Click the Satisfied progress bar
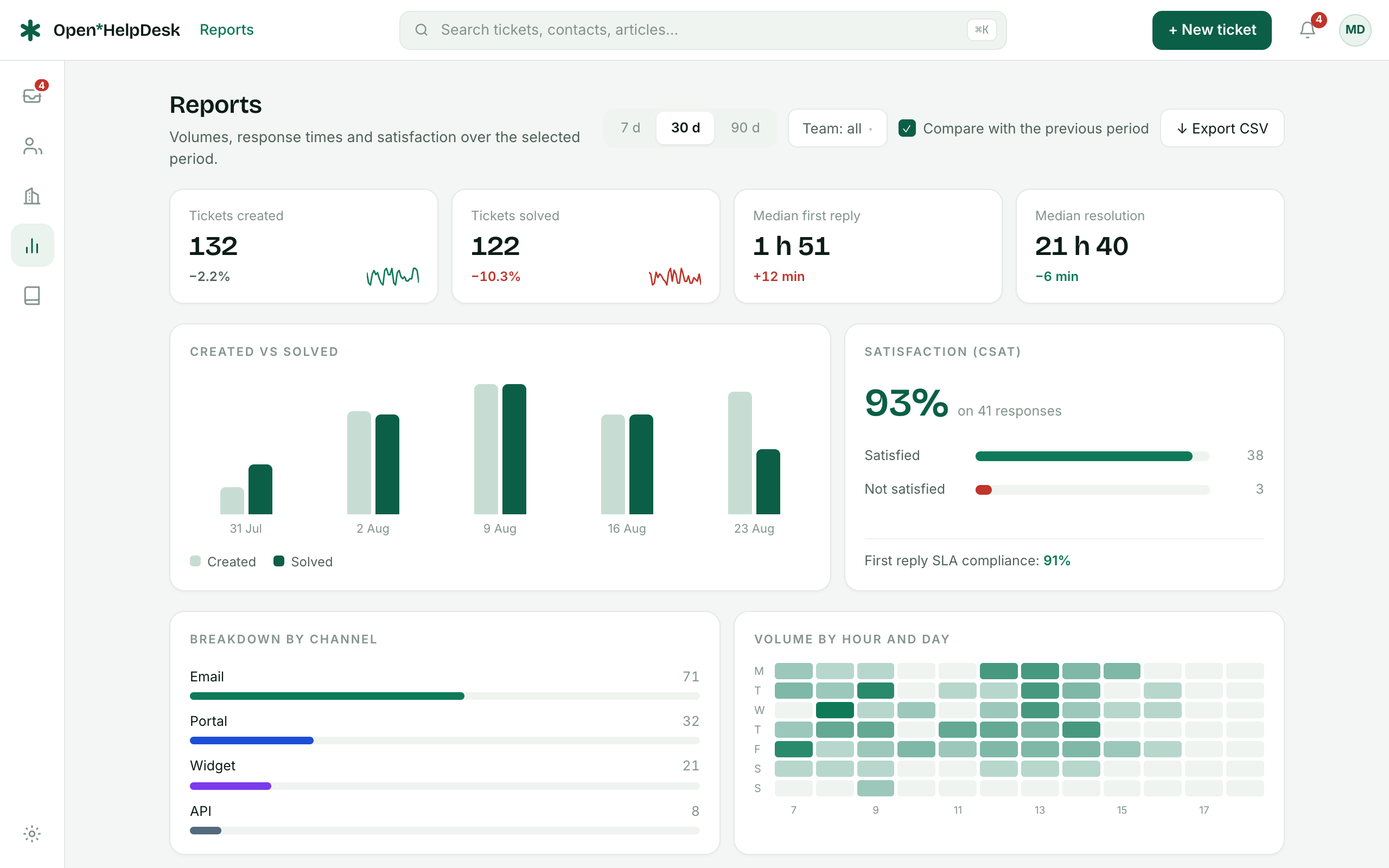This screenshot has height=868, width=1389. pyautogui.click(x=1092, y=456)
